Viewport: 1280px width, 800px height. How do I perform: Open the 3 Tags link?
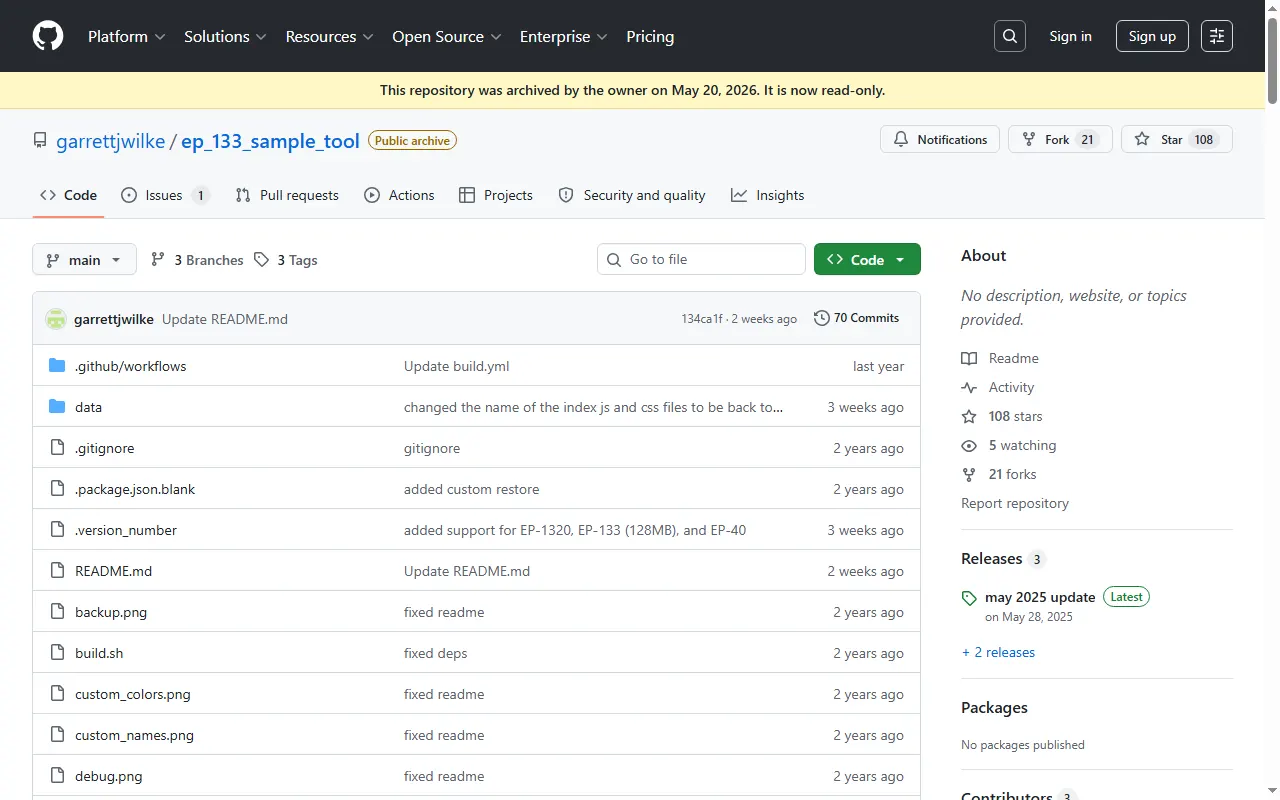click(285, 260)
